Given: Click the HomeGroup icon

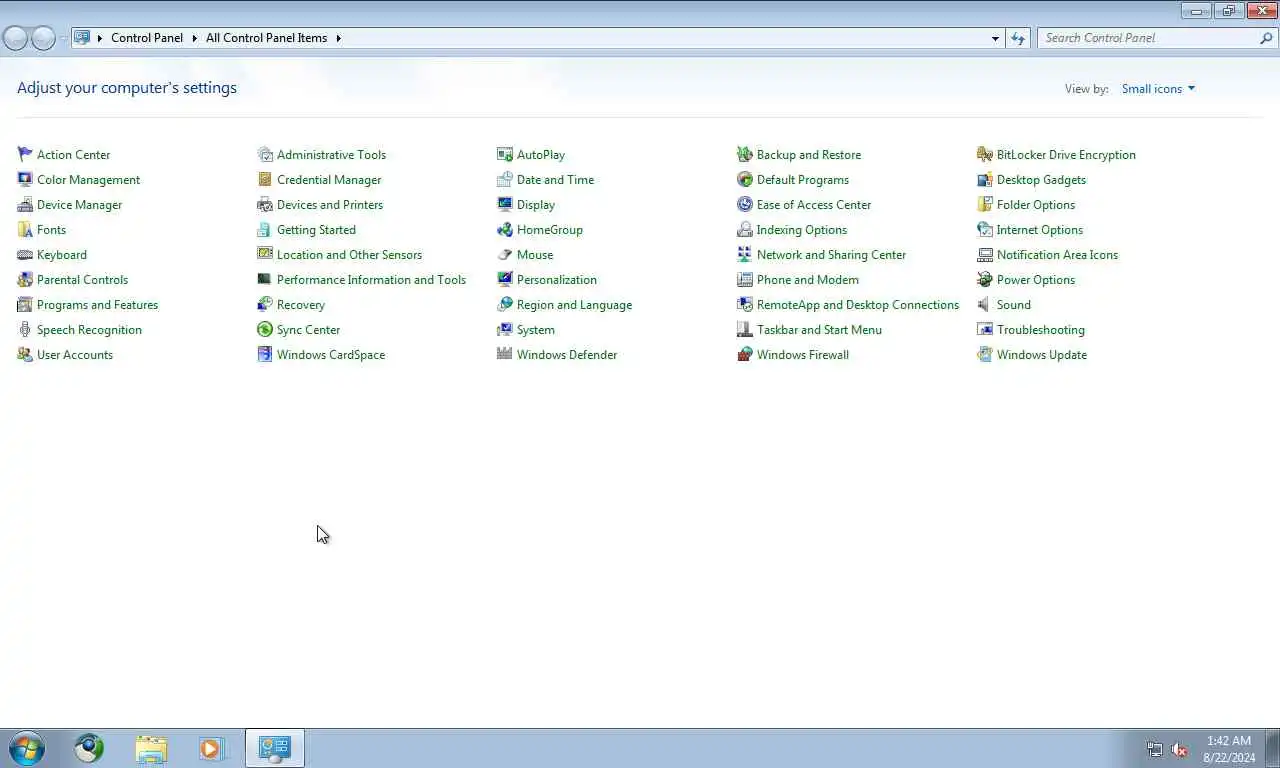Looking at the screenshot, I should coord(505,229).
